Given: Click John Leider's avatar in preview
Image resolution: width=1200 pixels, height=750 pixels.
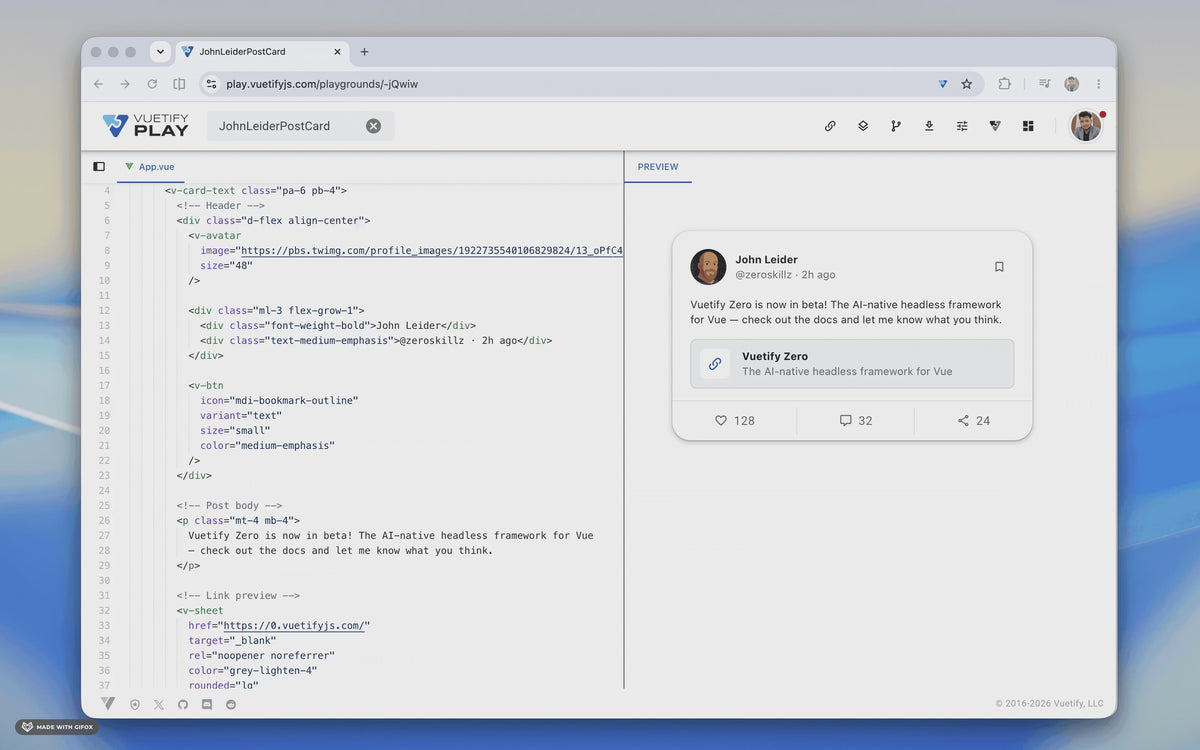Looking at the screenshot, I should tap(708, 267).
